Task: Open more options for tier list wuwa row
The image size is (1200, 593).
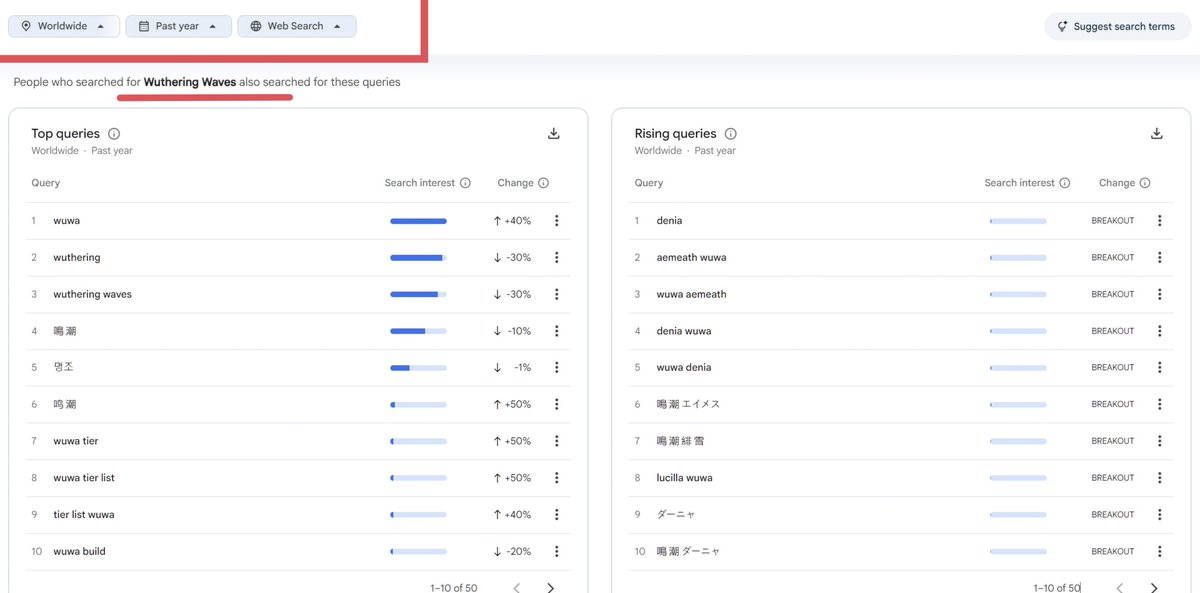Action: [557, 515]
